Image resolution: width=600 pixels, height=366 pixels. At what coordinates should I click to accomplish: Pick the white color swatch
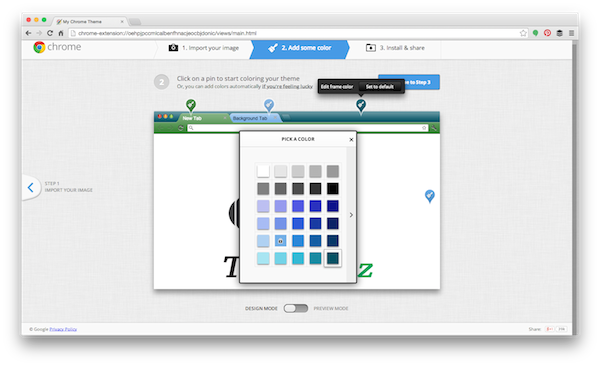pyautogui.click(x=263, y=171)
